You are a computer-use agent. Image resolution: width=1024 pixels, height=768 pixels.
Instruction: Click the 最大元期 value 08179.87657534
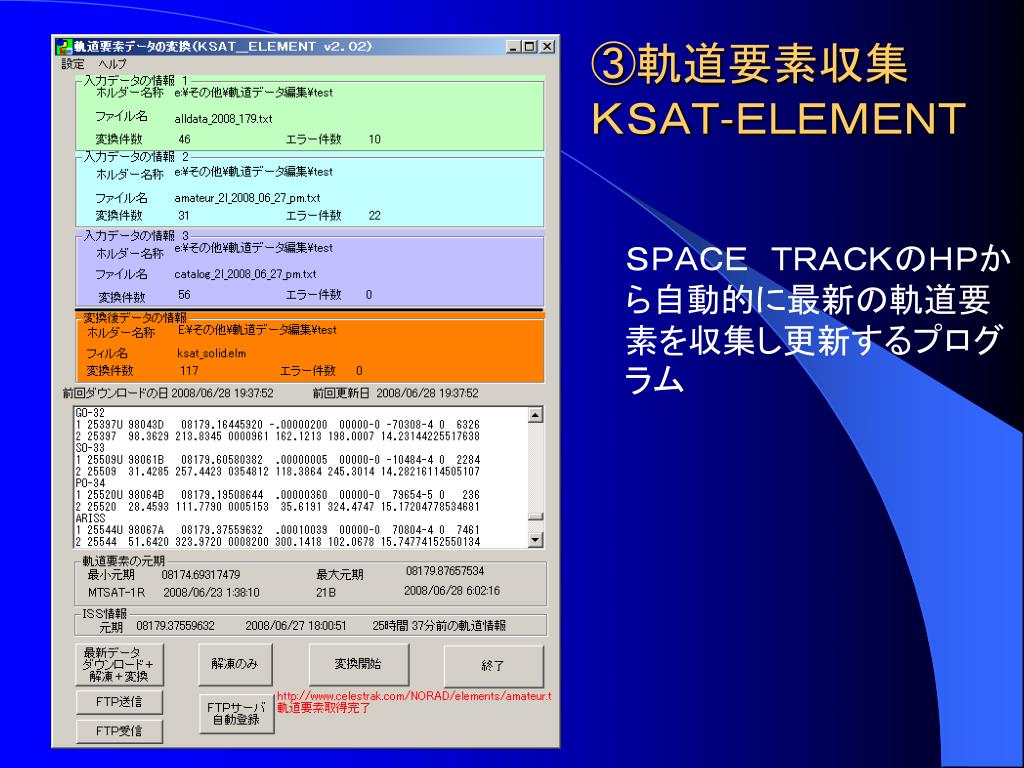coord(445,571)
